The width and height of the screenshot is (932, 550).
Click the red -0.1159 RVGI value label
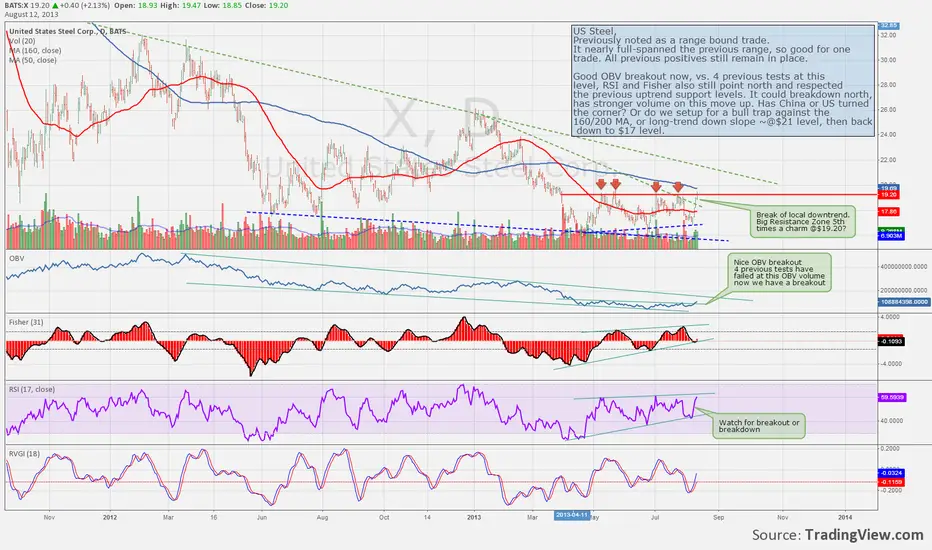(x=891, y=482)
